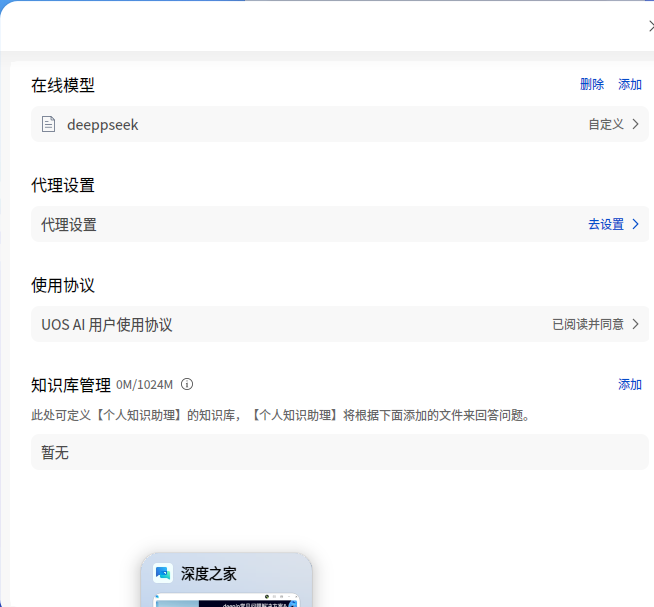Open the deeppseek model row
Screen dimensions: 654x607
[340, 124]
